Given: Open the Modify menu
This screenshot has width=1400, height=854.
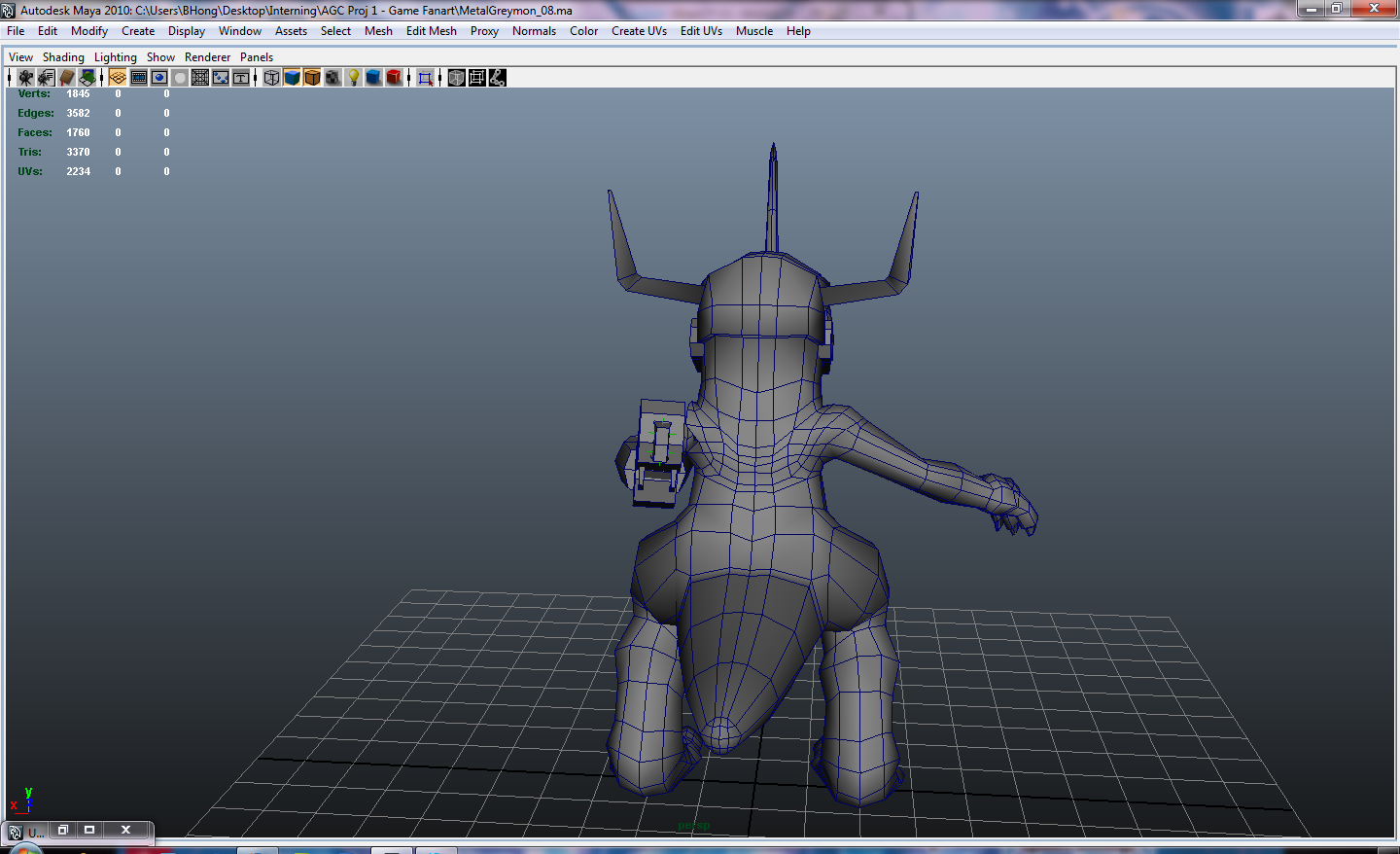Looking at the screenshot, I should click(x=89, y=31).
